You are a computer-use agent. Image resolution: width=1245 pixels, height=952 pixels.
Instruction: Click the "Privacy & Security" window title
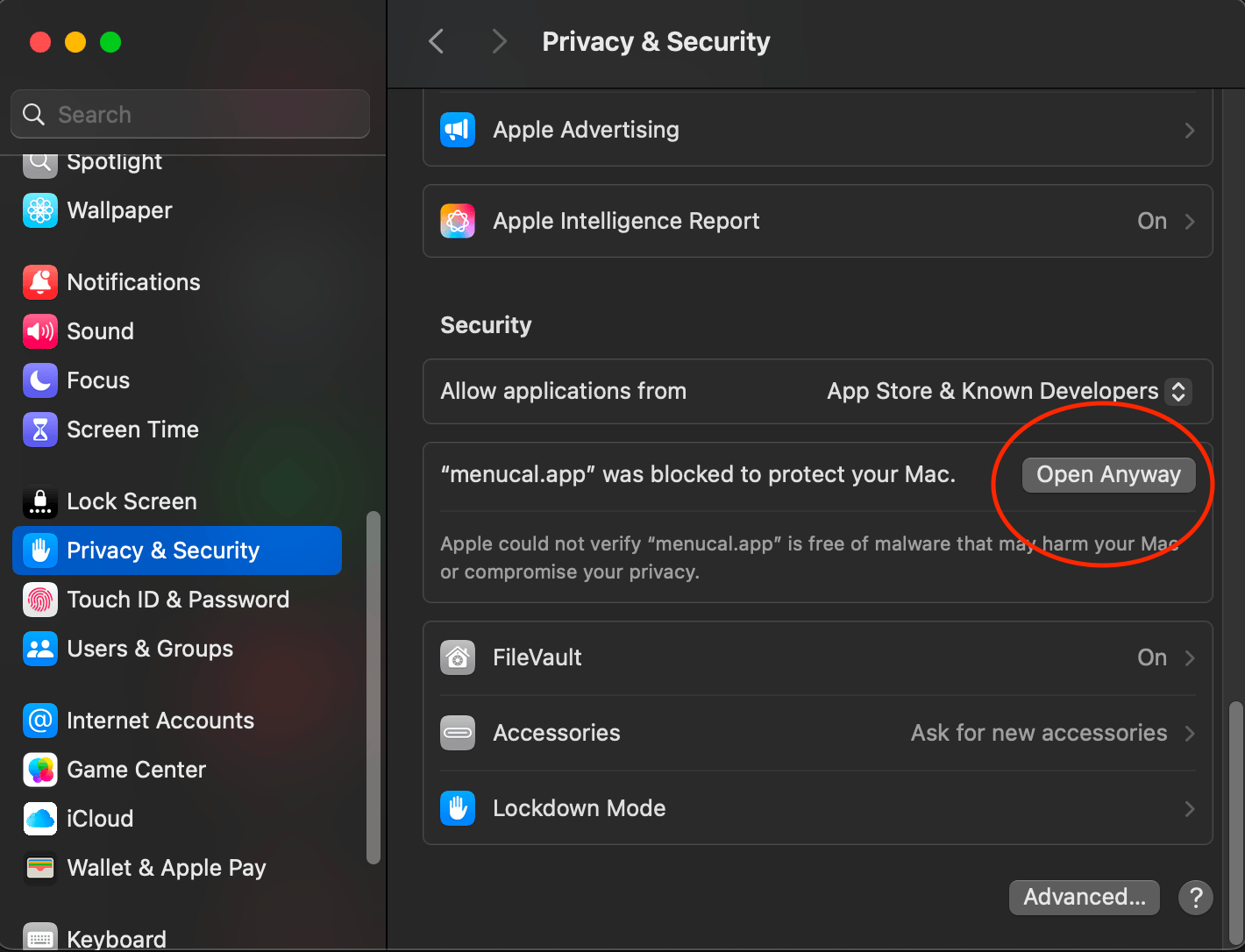[x=656, y=41]
